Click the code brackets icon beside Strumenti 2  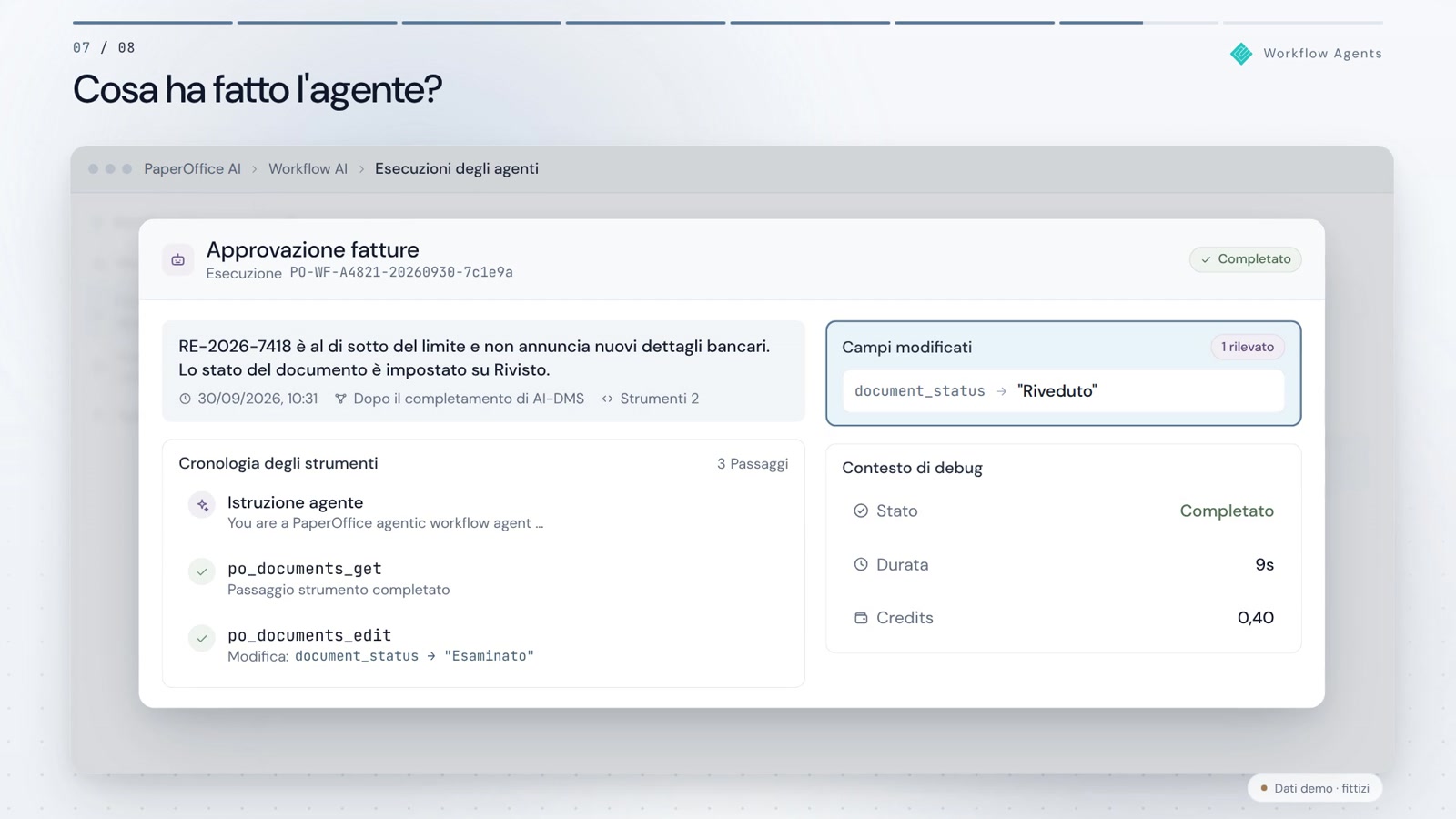(607, 399)
